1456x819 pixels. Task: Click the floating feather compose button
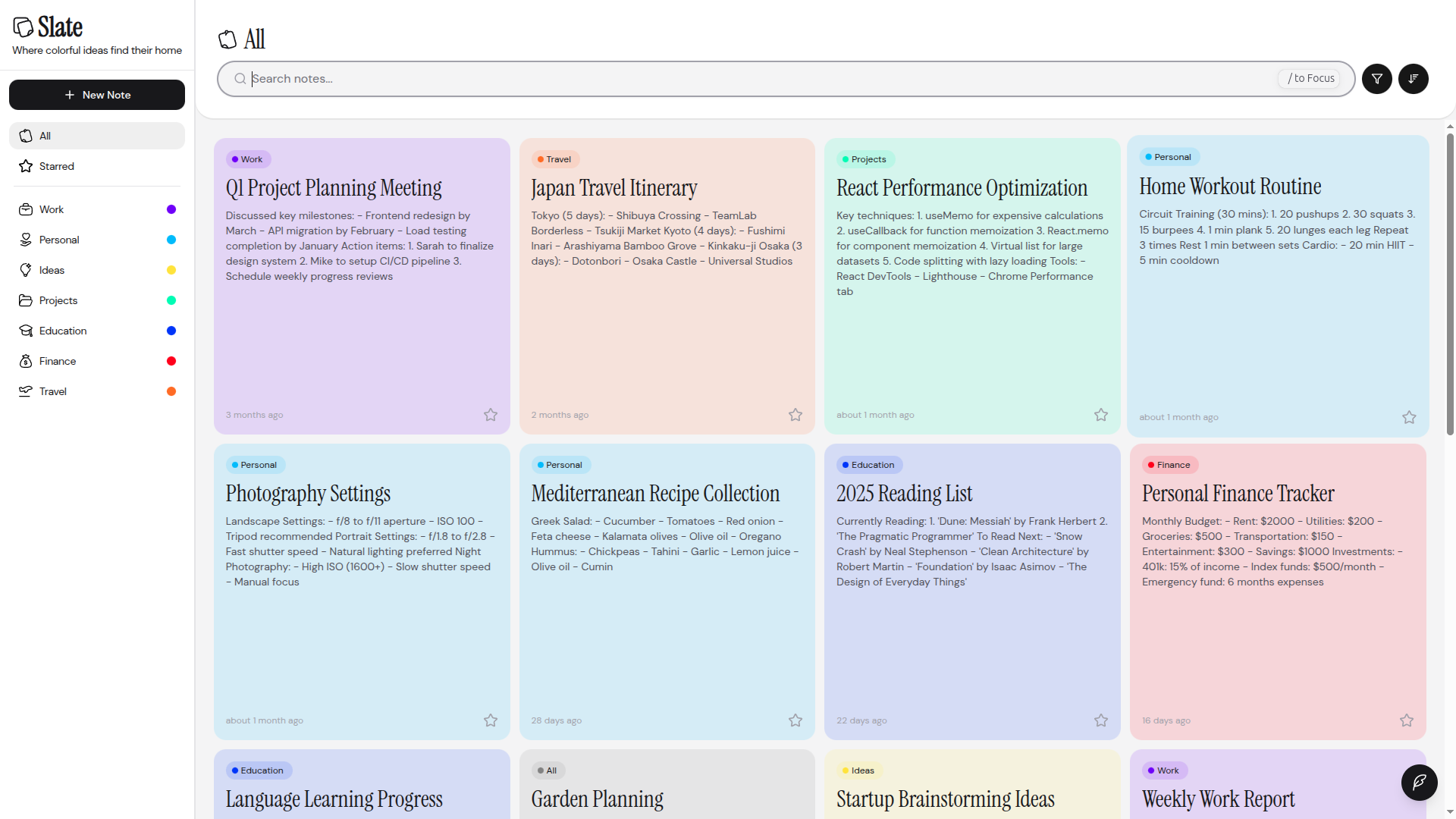1419,782
